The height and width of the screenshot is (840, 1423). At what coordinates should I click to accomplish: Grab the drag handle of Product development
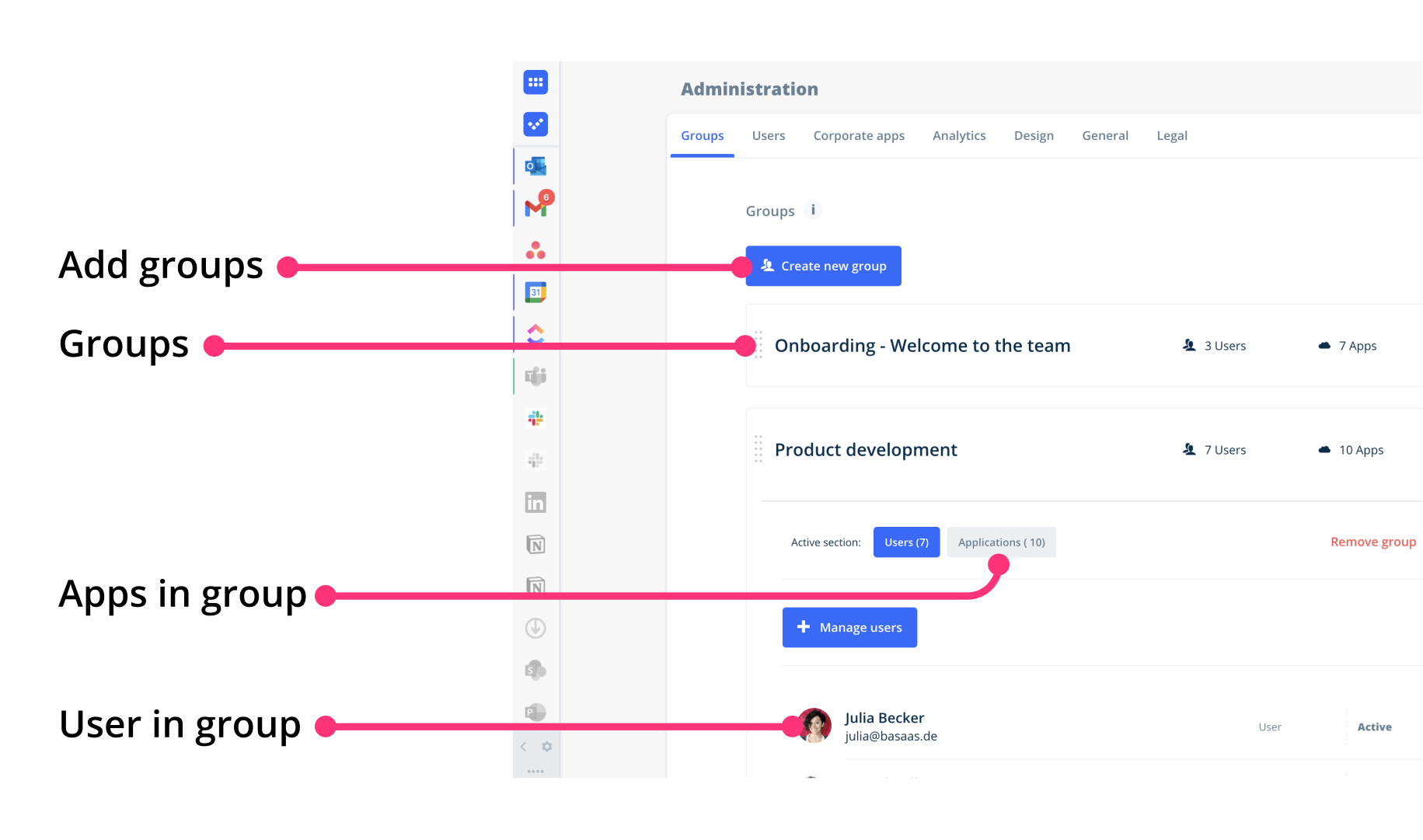point(759,449)
